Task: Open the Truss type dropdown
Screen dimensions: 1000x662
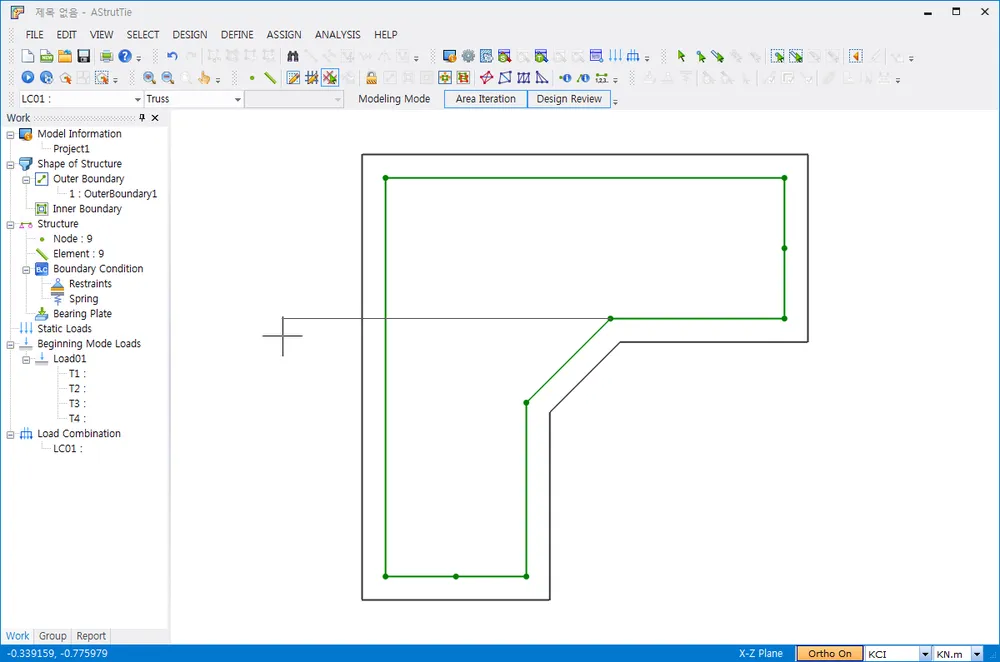Action: [237, 99]
